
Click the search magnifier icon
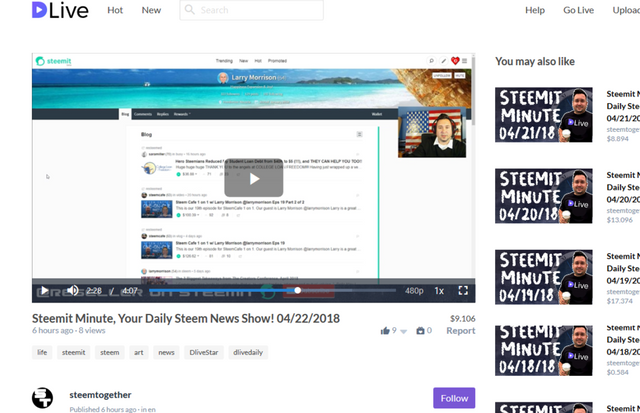tap(189, 9)
